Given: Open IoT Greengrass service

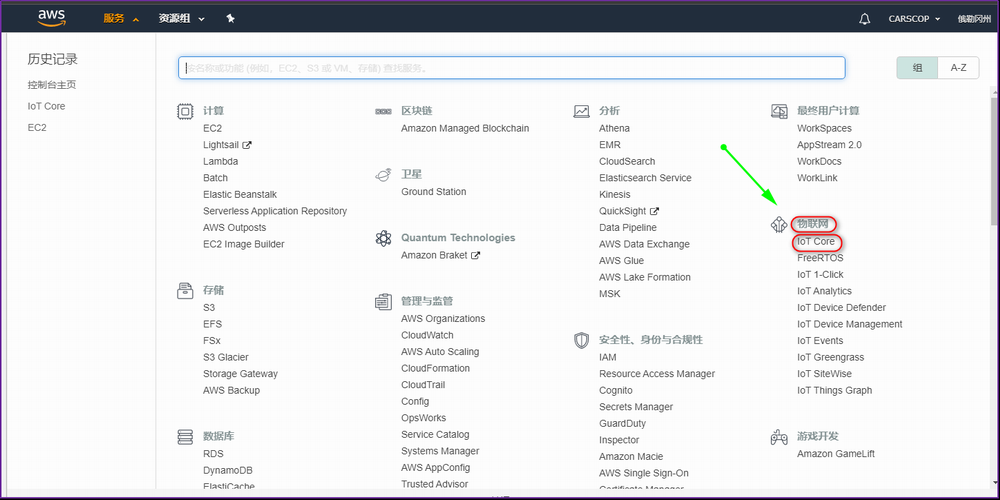Looking at the screenshot, I should pos(830,357).
